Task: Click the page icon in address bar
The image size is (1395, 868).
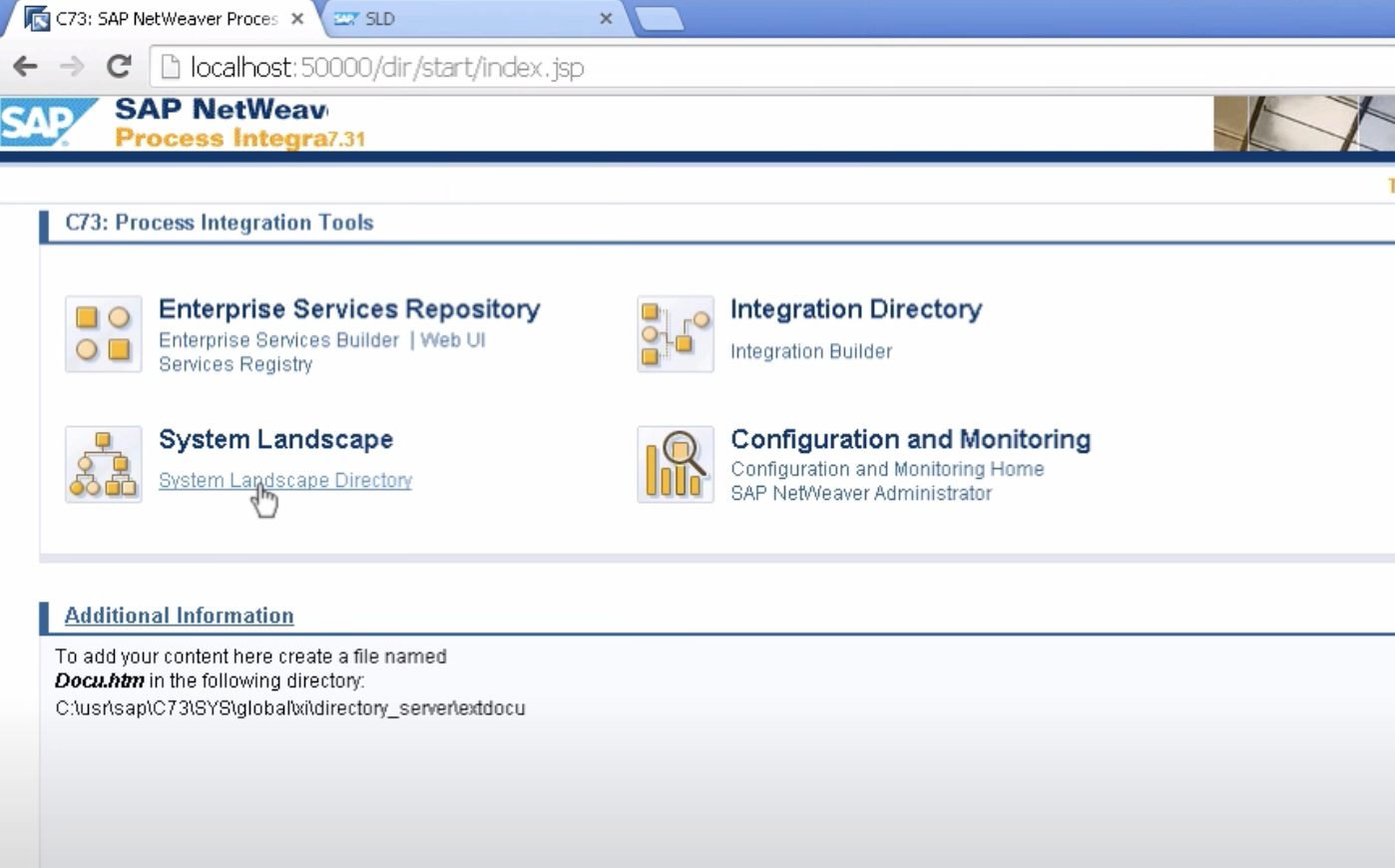Action: (171, 67)
